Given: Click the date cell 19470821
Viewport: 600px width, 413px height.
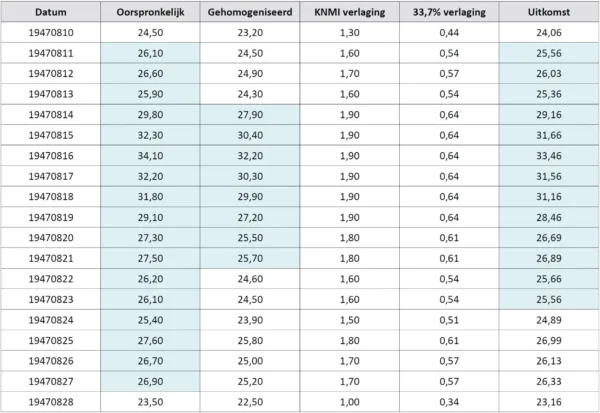Looking at the screenshot, I should point(50,259).
